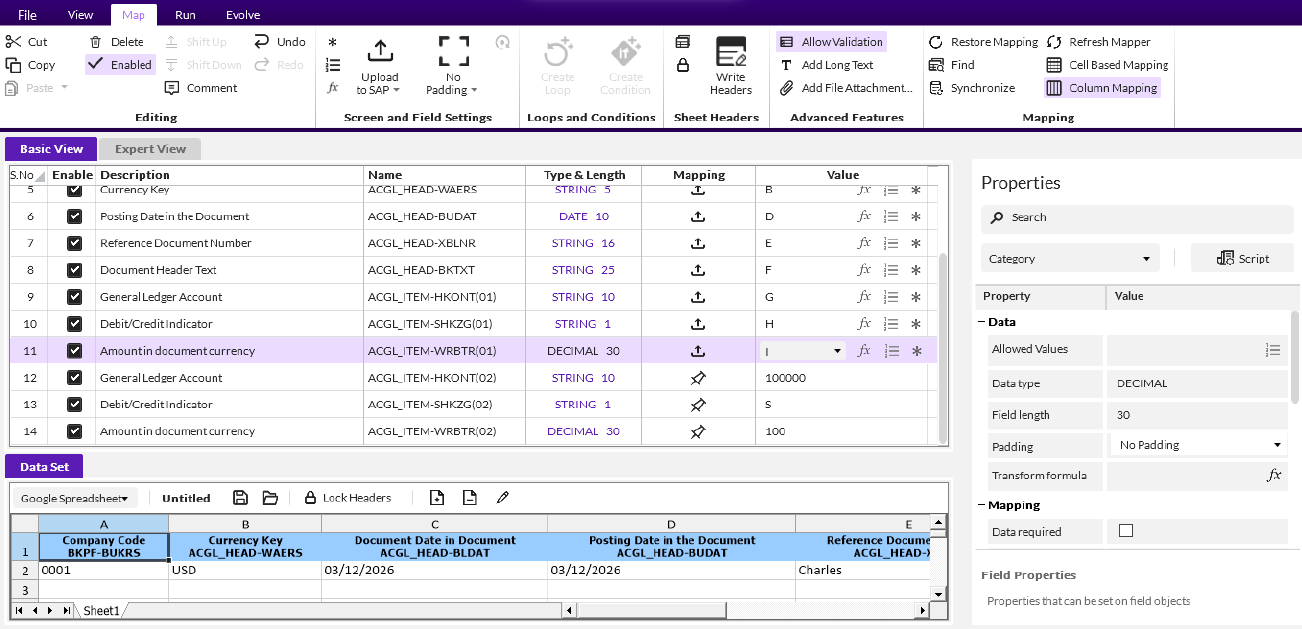Click the sheet icon above the Sheet Headers lock

(683, 42)
